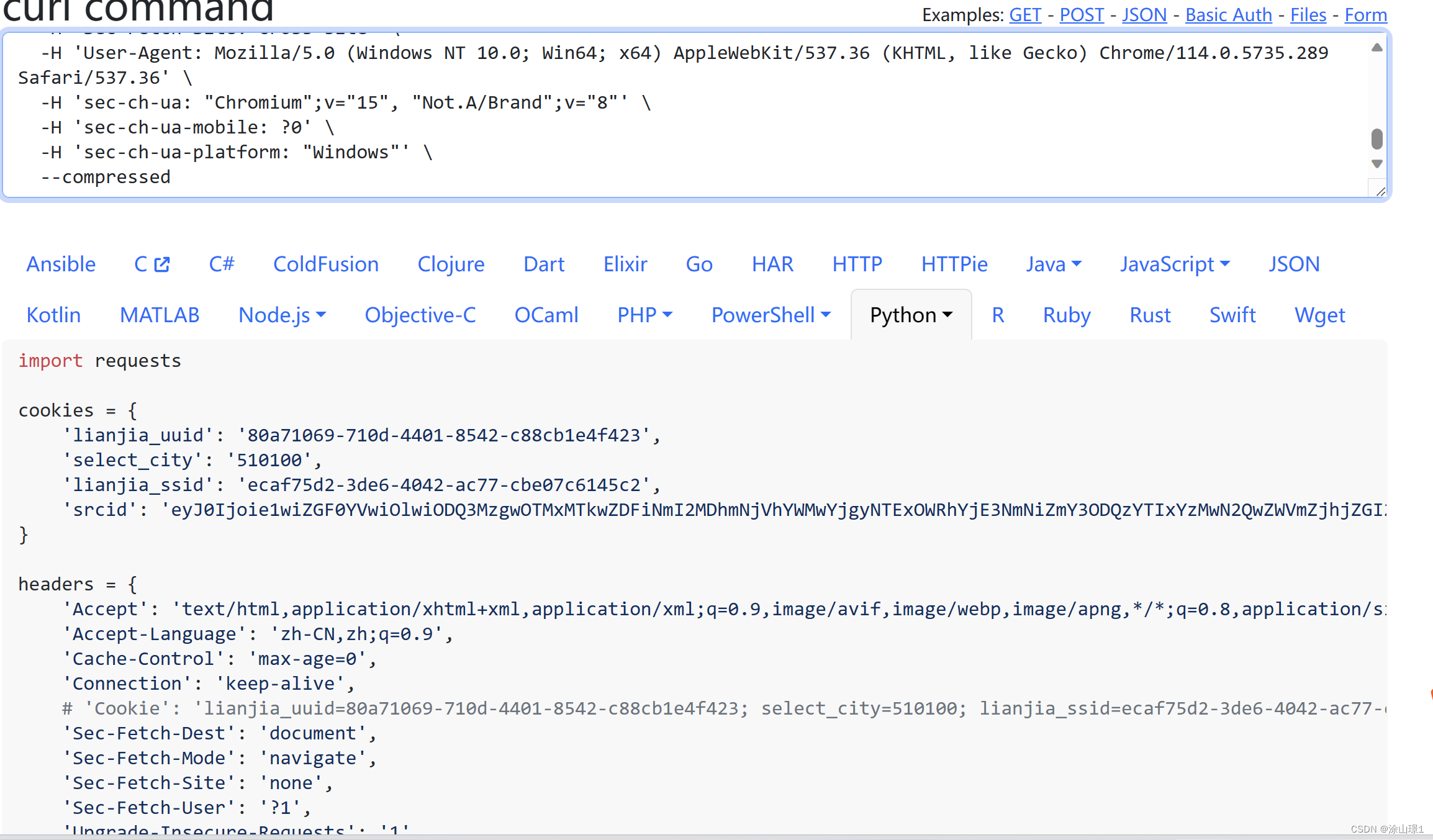Click the scrollbar down arrow
The height and width of the screenshot is (840, 1433).
tap(1377, 164)
